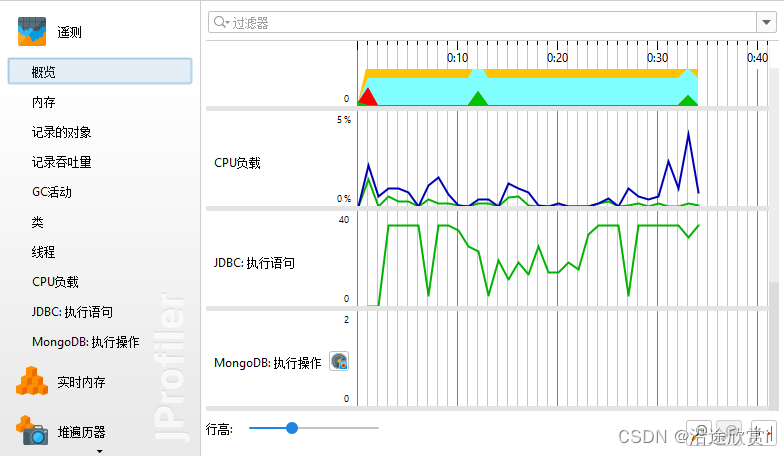Click the 遥测 section title

pyautogui.click(x=70, y=32)
